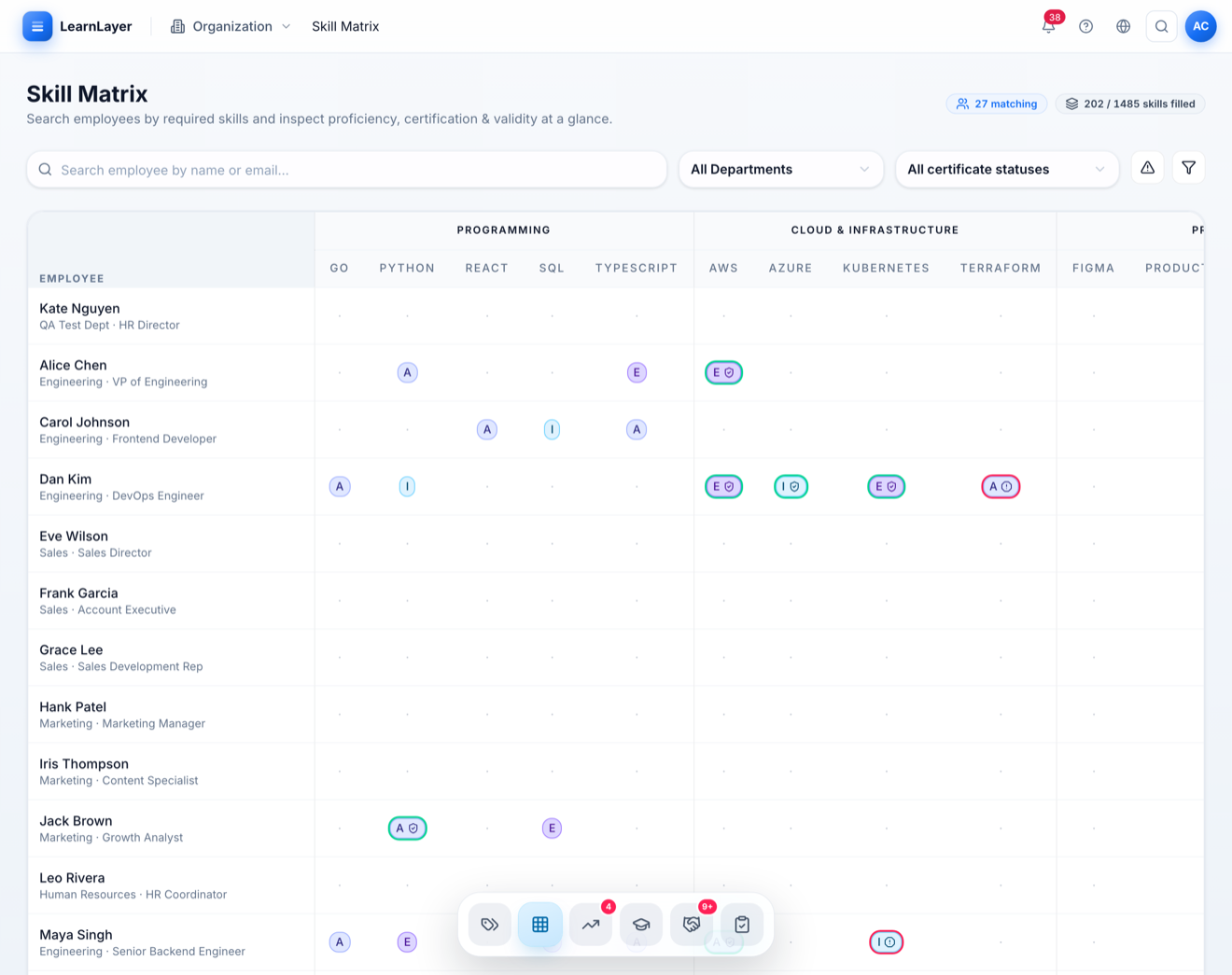Click the PROGRAMMING group header
1232x975 pixels.
(504, 230)
